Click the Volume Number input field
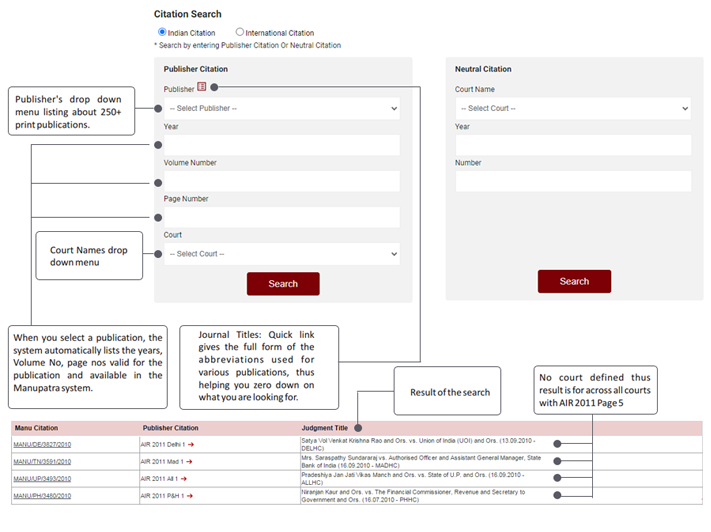 [x=282, y=181]
